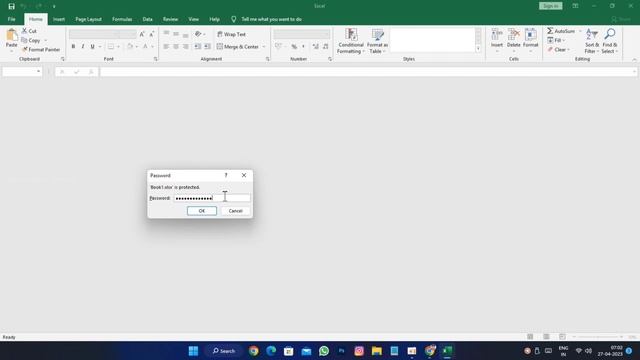
Task: Open the AutoSum dropdown arrow
Action: (580, 31)
